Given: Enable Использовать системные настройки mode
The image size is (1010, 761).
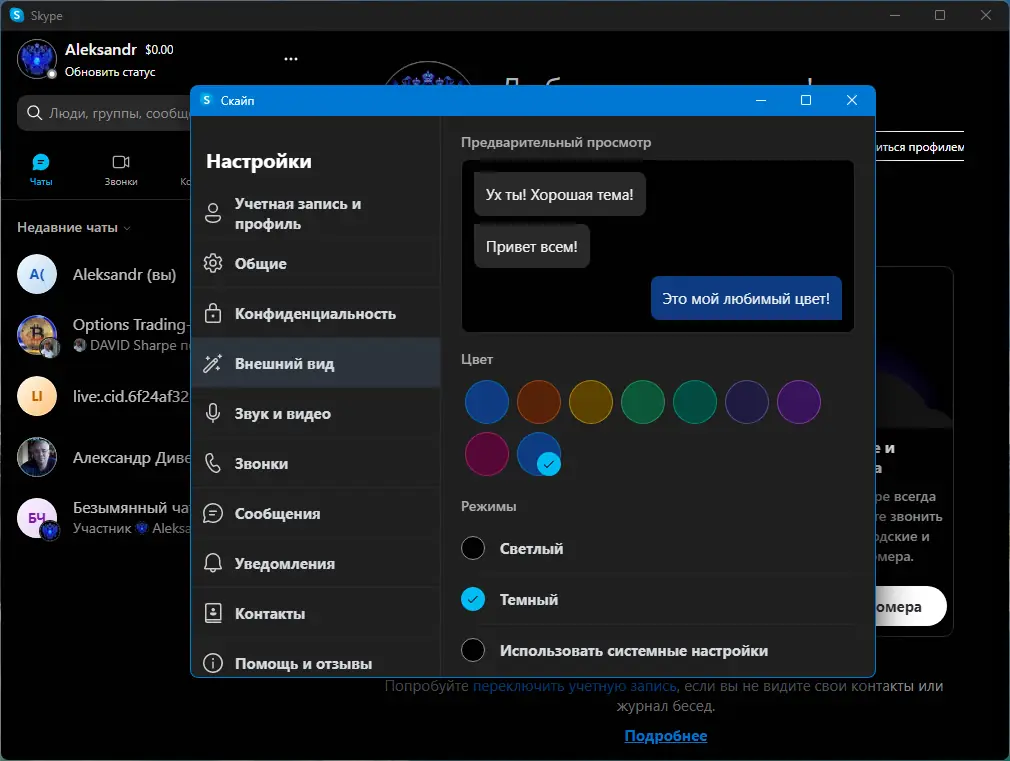Looking at the screenshot, I should (473, 649).
